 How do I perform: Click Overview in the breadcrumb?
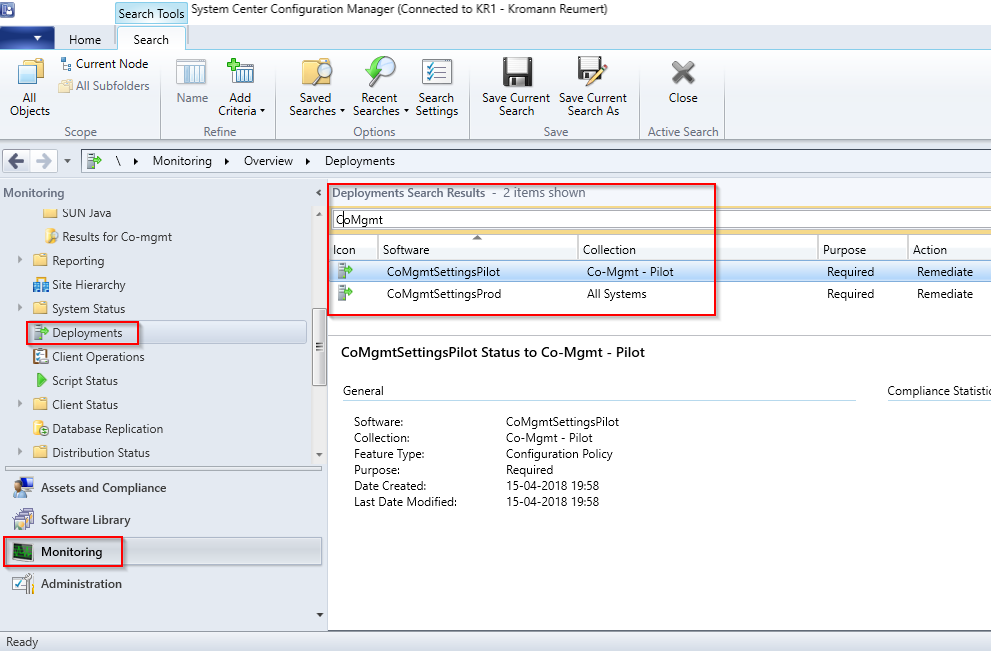(x=268, y=161)
